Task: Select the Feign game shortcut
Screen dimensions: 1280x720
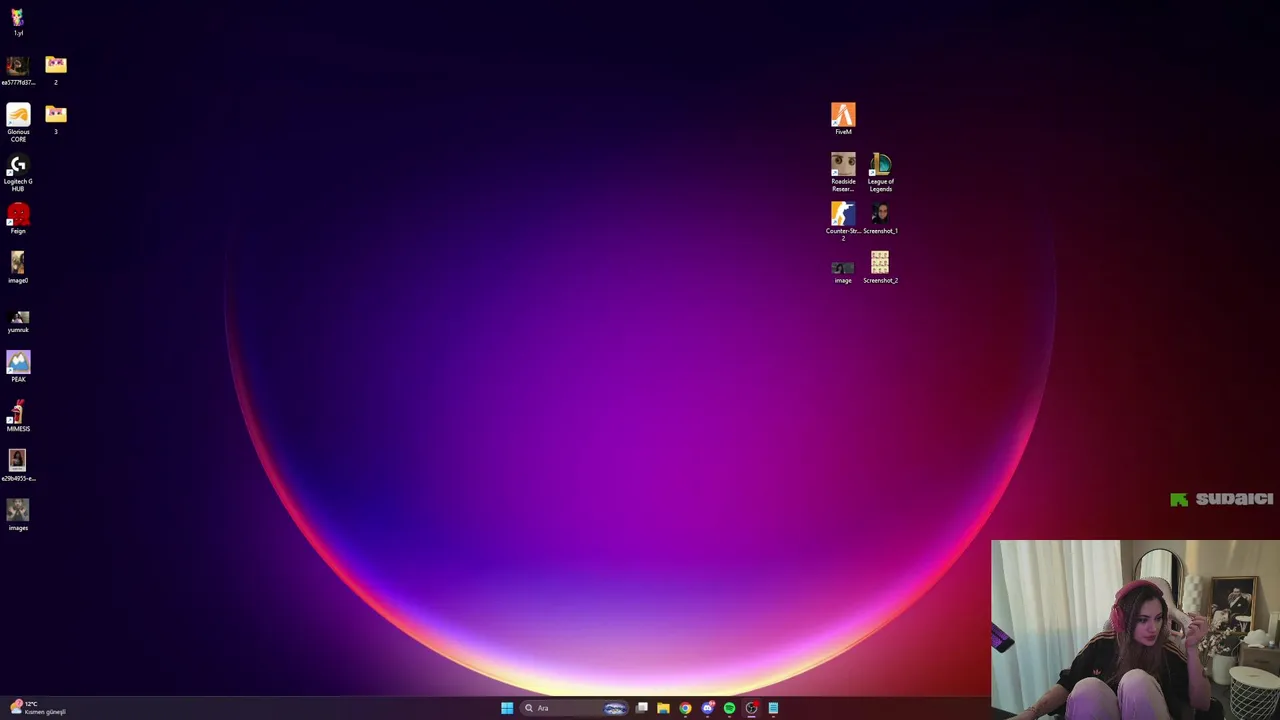Action: tap(18, 219)
